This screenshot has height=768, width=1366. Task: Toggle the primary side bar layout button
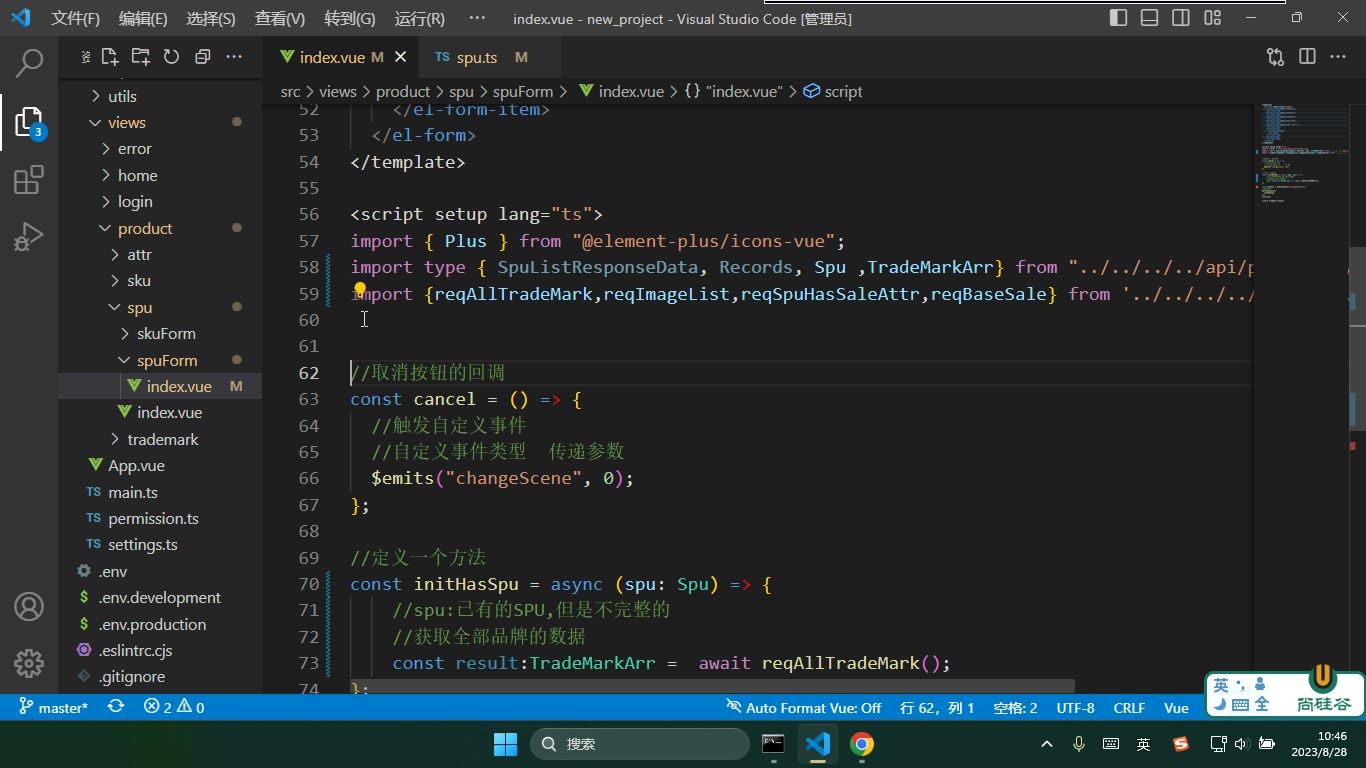click(1119, 18)
